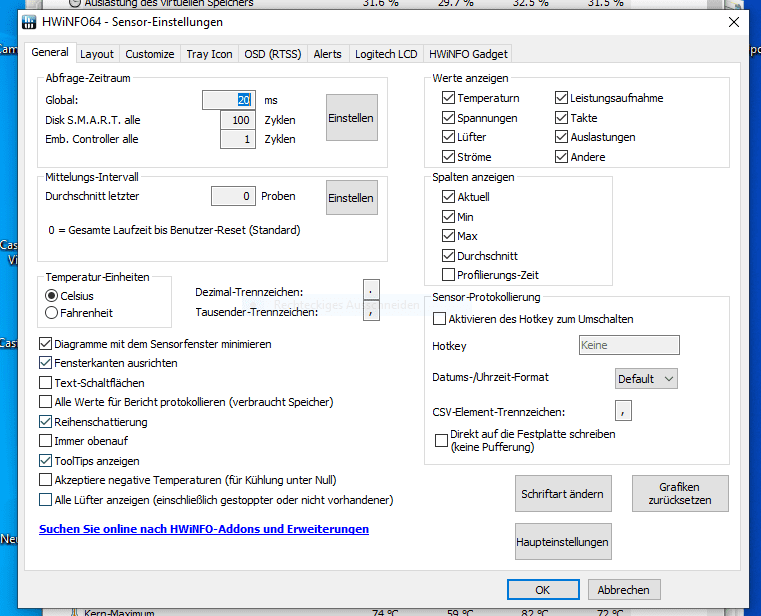Screen dimensions: 761x616
Task: Switch to the Layout tab
Action: coord(97,54)
